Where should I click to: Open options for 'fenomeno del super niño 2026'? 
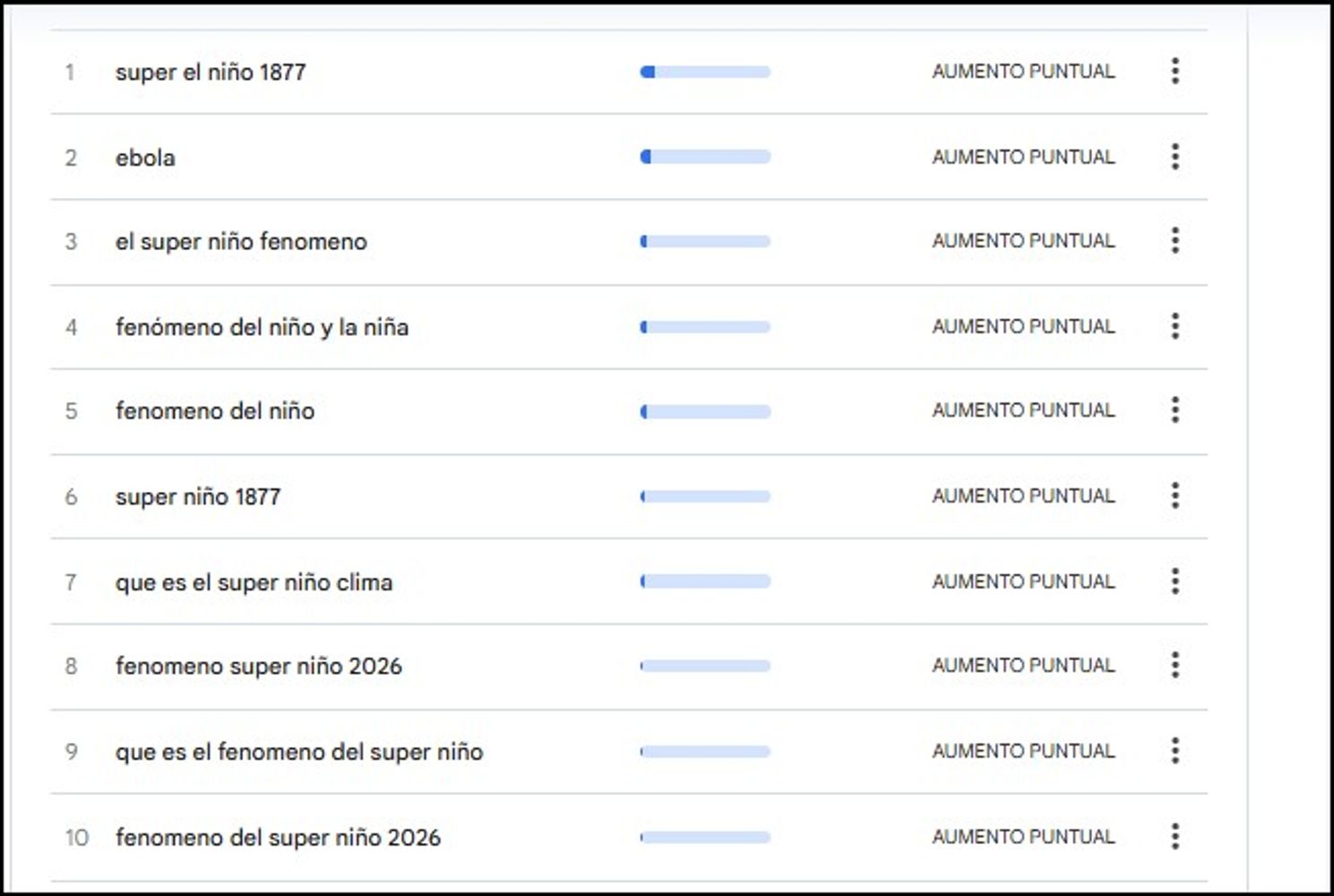point(1175,836)
